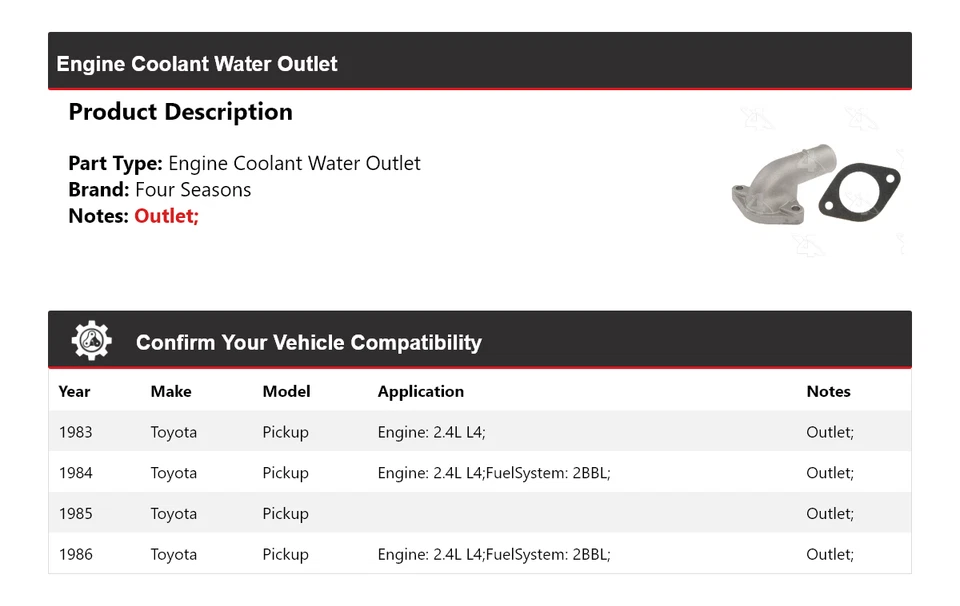960x606 pixels.
Task: Click the Application cell in the 1983 row
Action: point(431,432)
